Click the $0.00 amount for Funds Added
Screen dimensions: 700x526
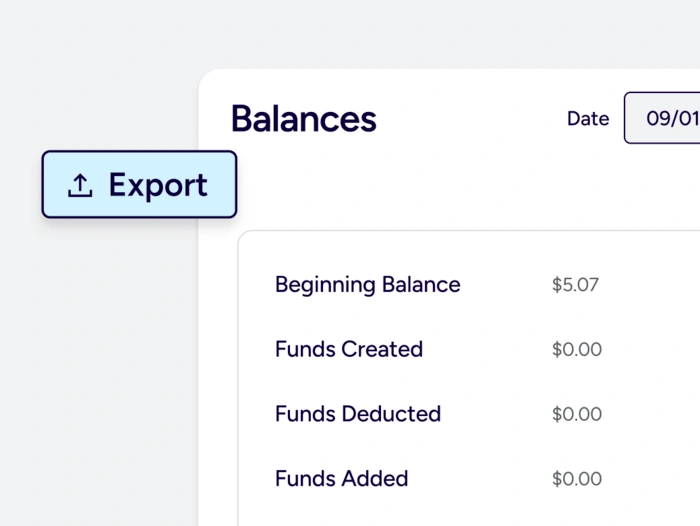pyautogui.click(x=576, y=479)
